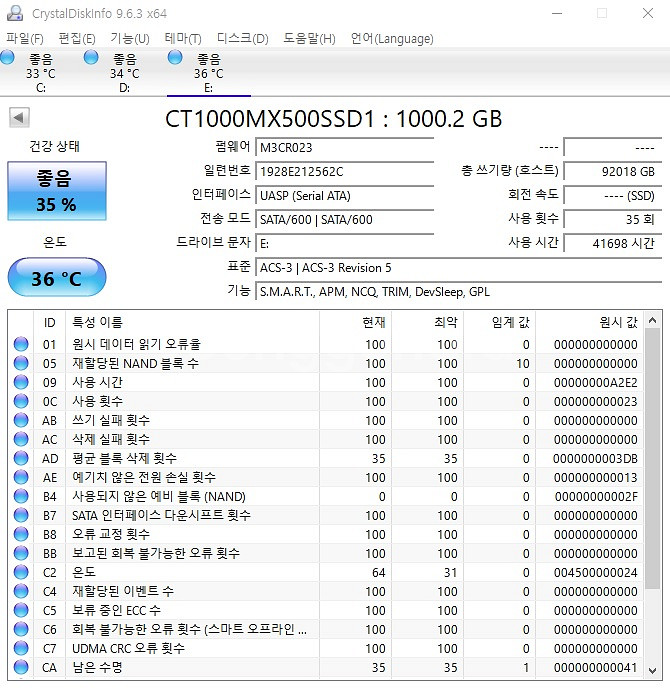Click power on count value 35 회
This screenshot has height=688, width=670.
click(x=613, y=219)
